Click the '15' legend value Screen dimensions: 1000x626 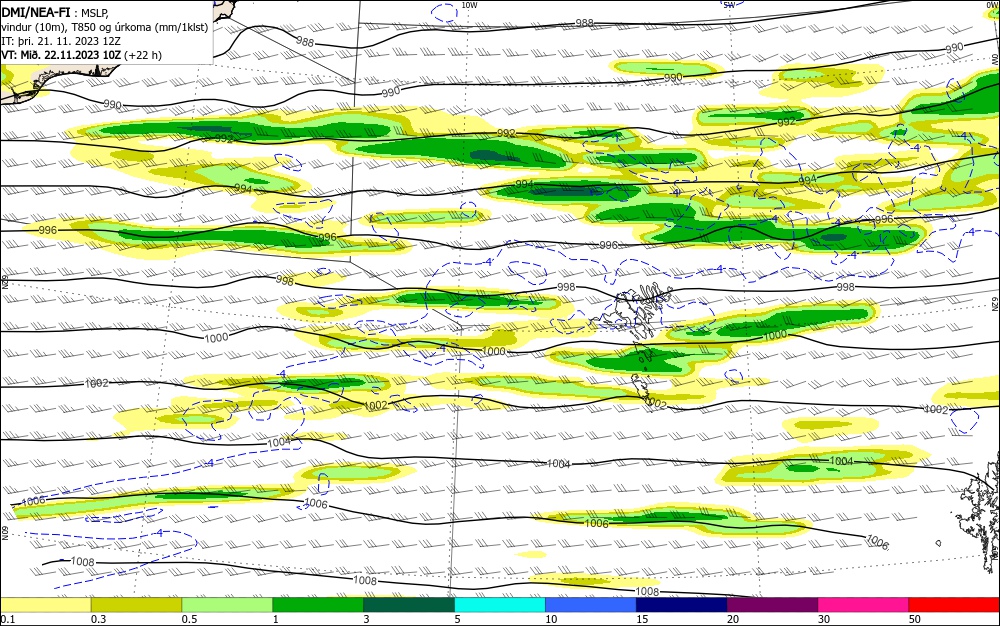tap(642, 619)
